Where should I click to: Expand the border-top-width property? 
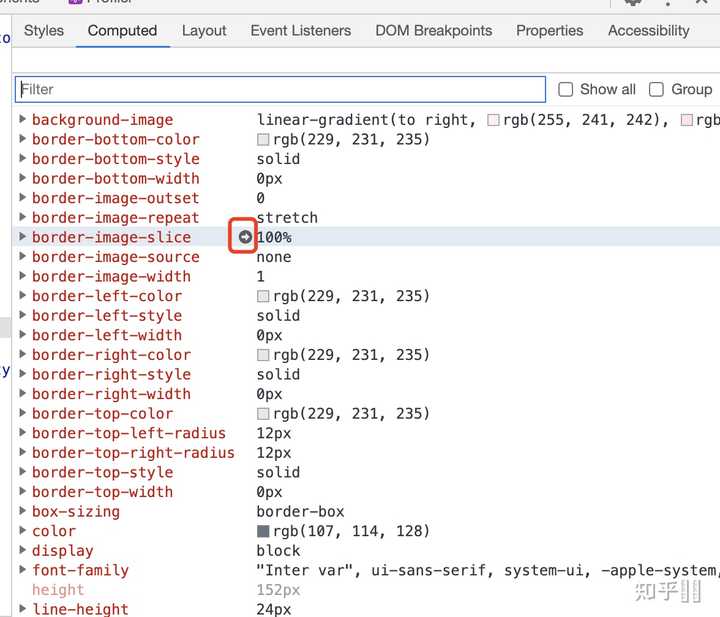point(22,491)
